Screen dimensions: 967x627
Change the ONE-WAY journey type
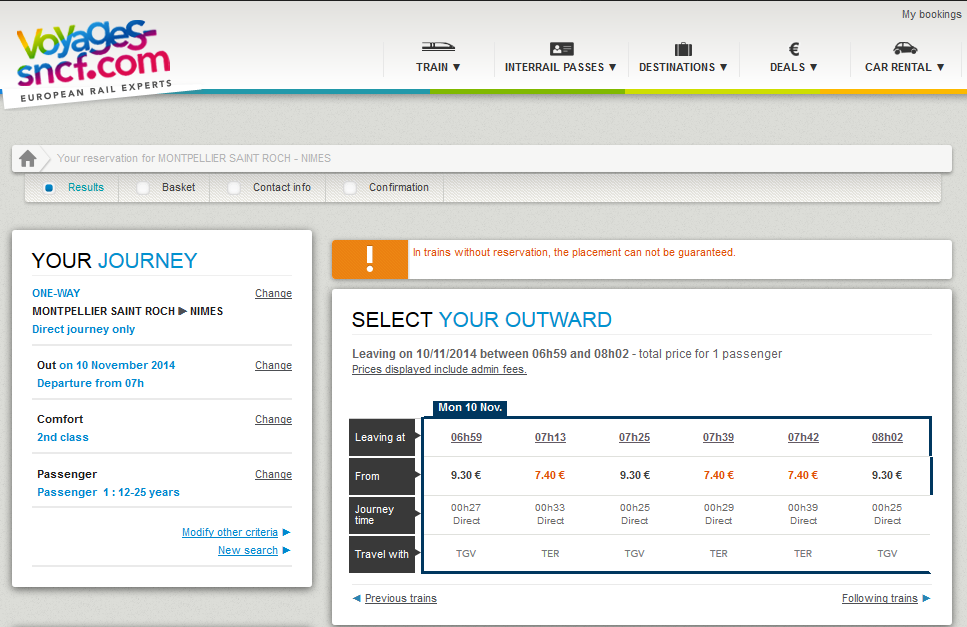pyautogui.click(x=273, y=293)
